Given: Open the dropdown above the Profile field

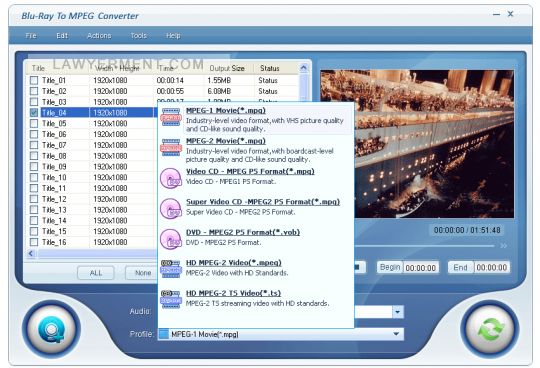Looking at the screenshot, I should click(x=397, y=312).
